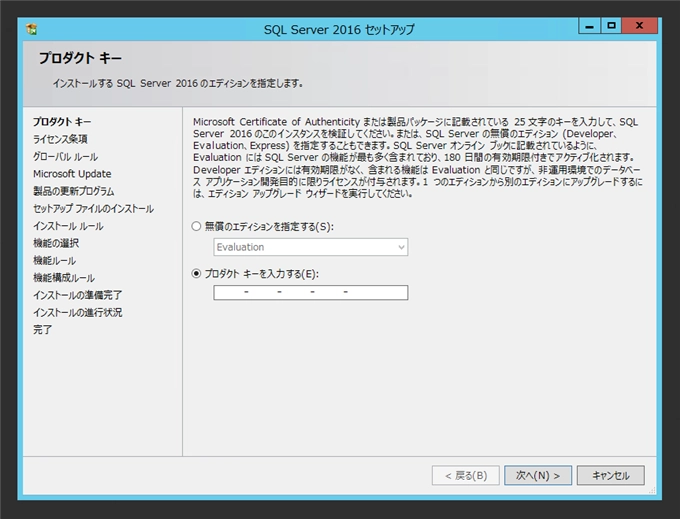This screenshot has height=519, width=680.
Task: Click the 次へ(N) > button
Action: click(x=538, y=476)
